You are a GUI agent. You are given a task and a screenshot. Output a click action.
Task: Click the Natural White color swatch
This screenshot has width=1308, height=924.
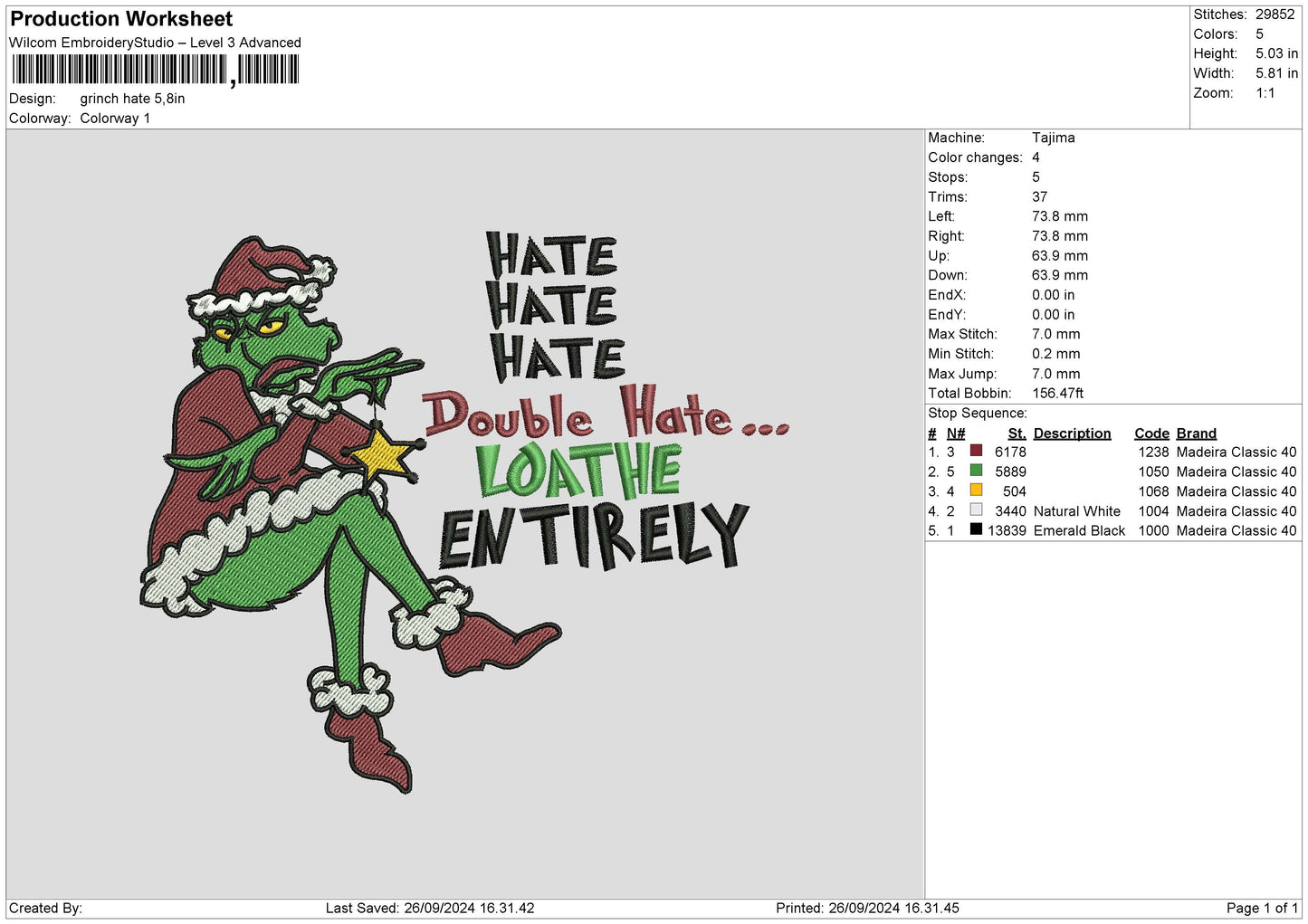(976, 510)
